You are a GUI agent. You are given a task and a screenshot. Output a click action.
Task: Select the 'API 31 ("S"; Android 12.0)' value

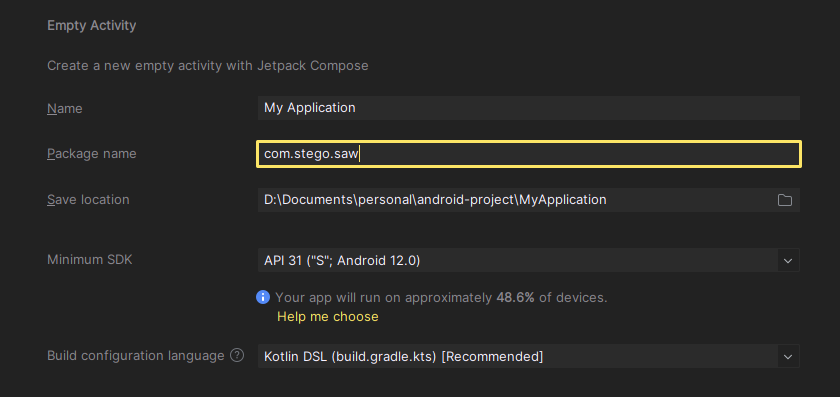coord(342,260)
